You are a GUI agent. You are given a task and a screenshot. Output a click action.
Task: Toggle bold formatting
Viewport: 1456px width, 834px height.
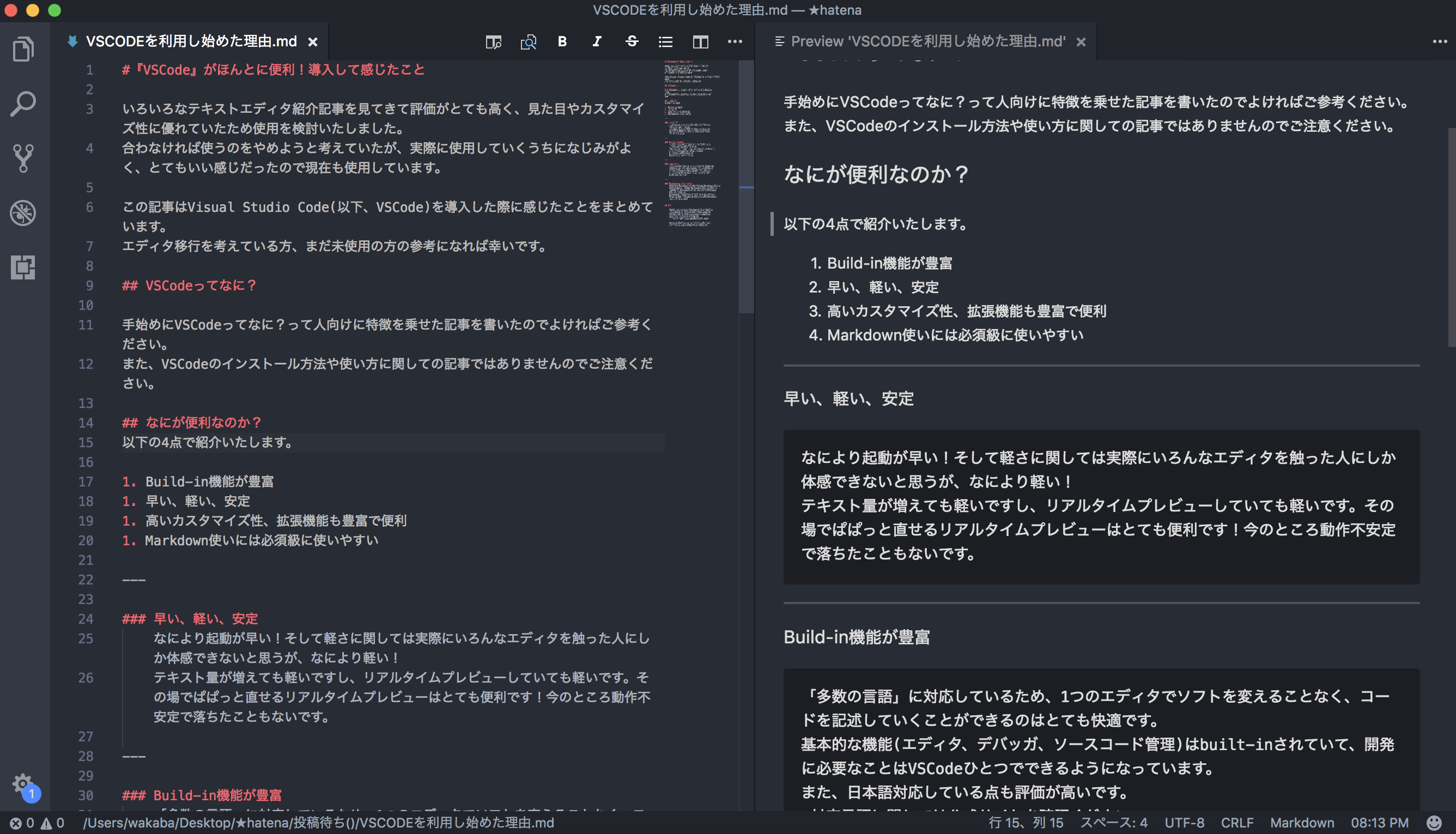click(x=562, y=41)
